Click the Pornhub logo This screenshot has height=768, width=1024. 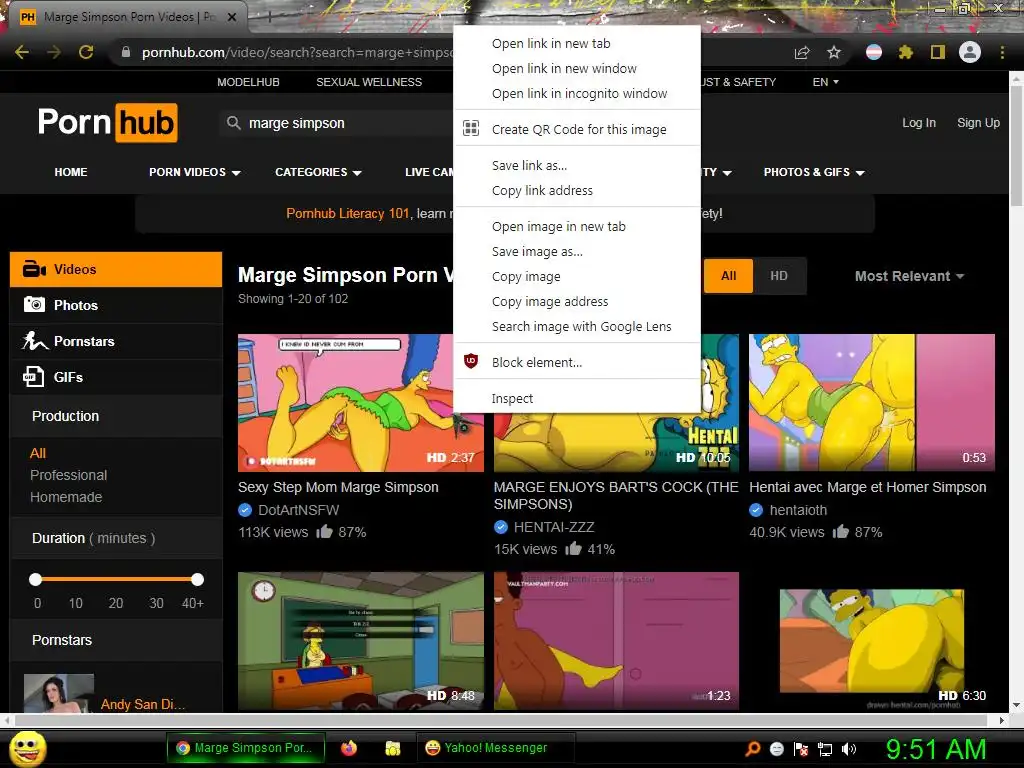click(107, 122)
